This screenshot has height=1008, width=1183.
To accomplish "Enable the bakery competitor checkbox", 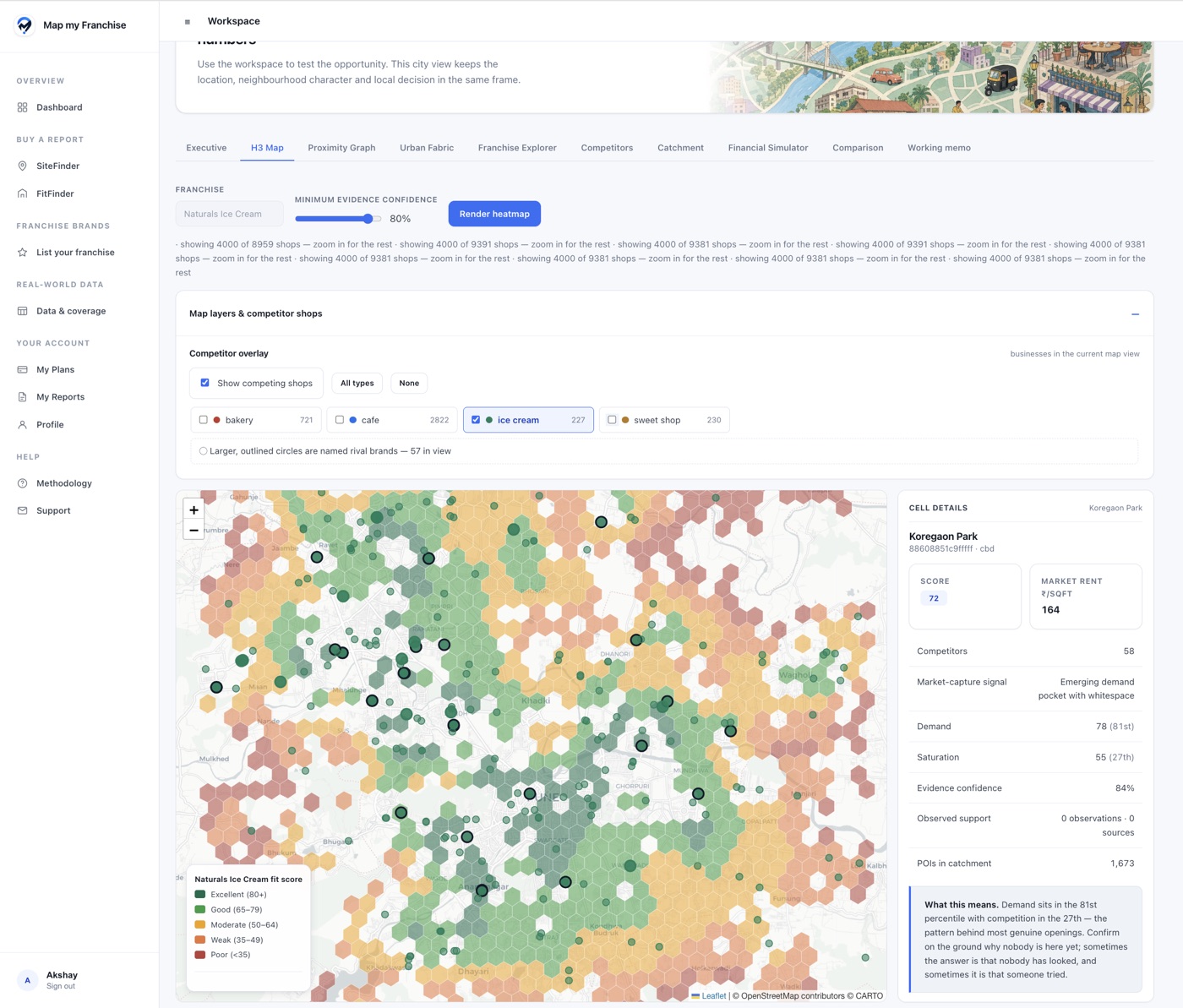I will 204,420.
